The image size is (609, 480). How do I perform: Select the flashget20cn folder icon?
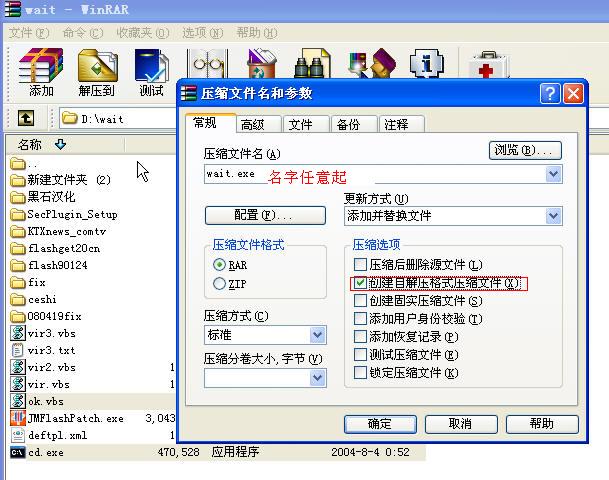click(17, 249)
